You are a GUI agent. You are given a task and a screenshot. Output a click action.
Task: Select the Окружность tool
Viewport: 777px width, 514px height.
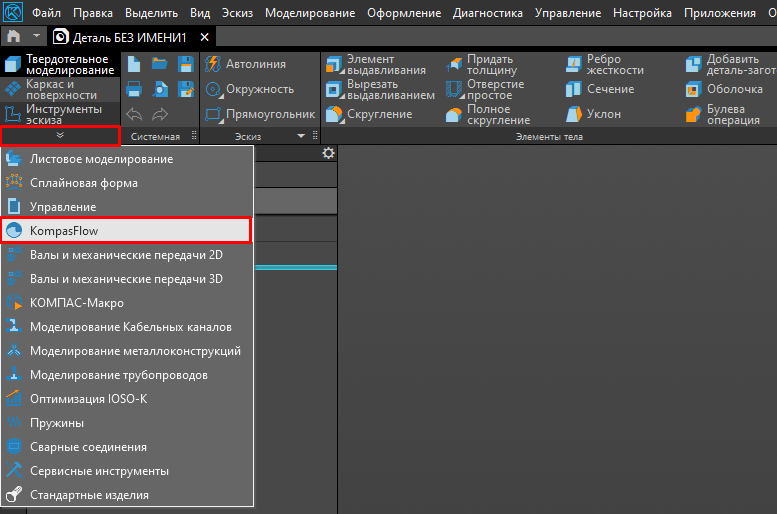pyautogui.click(x=250, y=89)
